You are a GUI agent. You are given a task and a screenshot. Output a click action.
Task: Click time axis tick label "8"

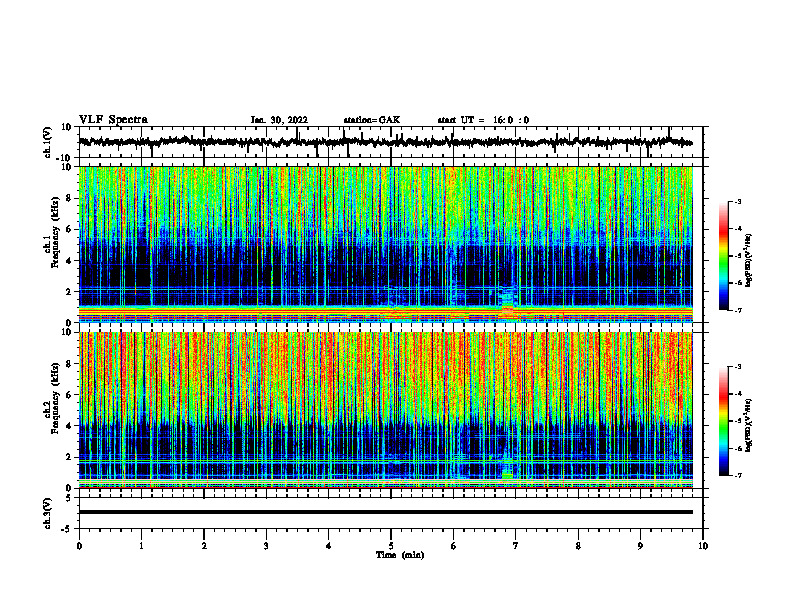tap(578, 546)
